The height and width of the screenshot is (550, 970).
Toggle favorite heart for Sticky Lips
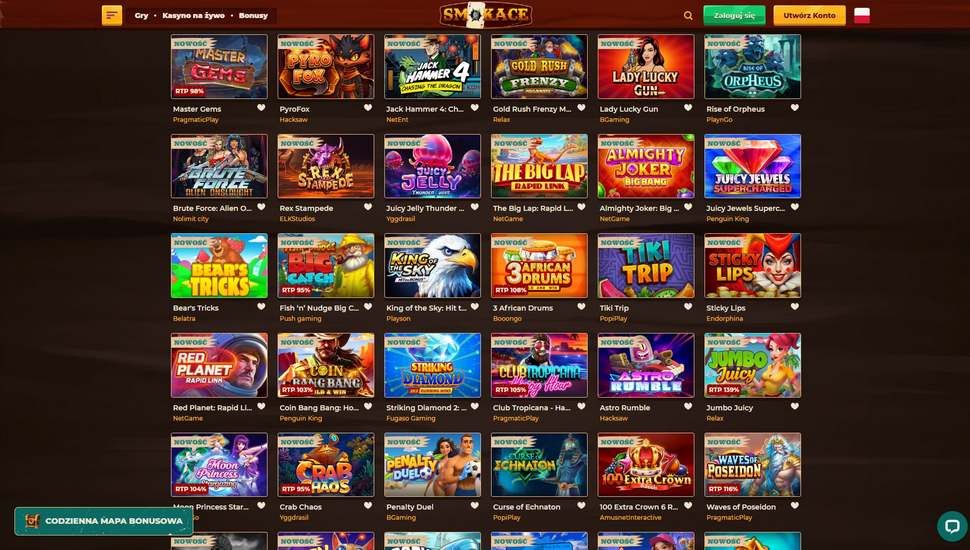coord(795,307)
